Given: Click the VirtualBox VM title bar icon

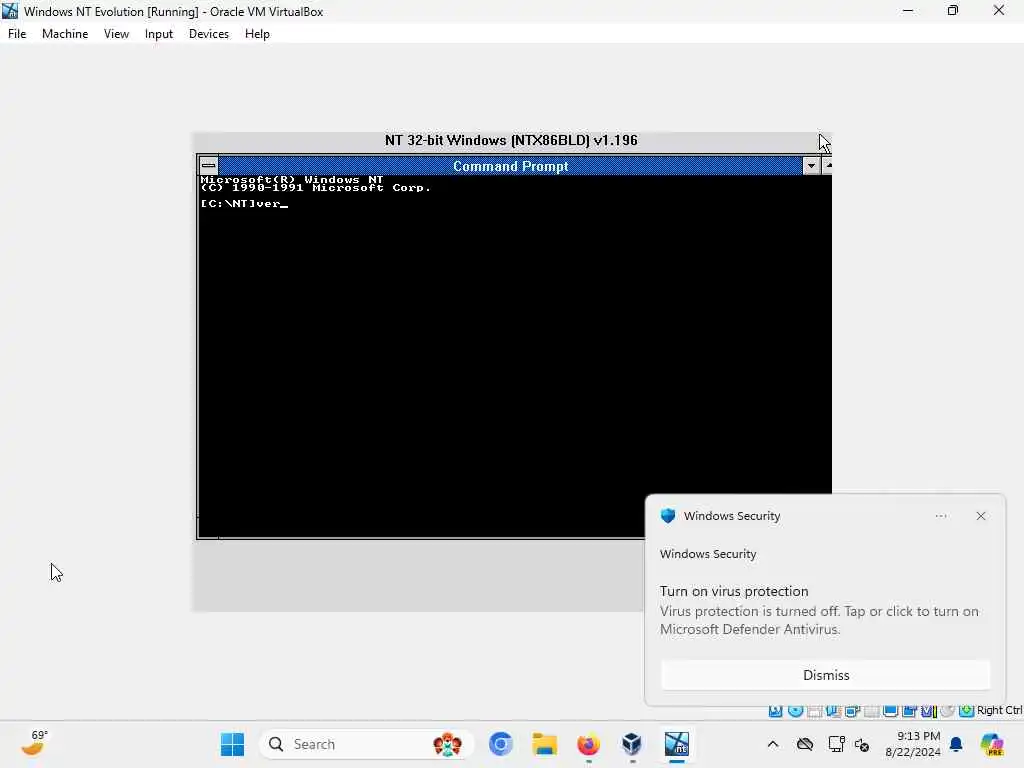Looking at the screenshot, I should 10,11.
